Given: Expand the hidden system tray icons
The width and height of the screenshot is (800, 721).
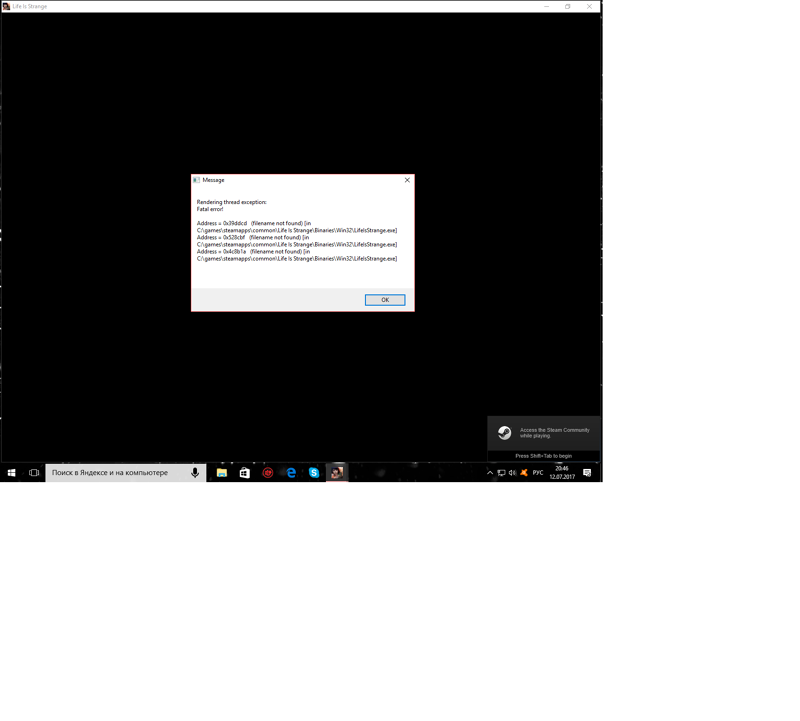Looking at the screenshot, I should pyautogui.click(x=490, y=473).
